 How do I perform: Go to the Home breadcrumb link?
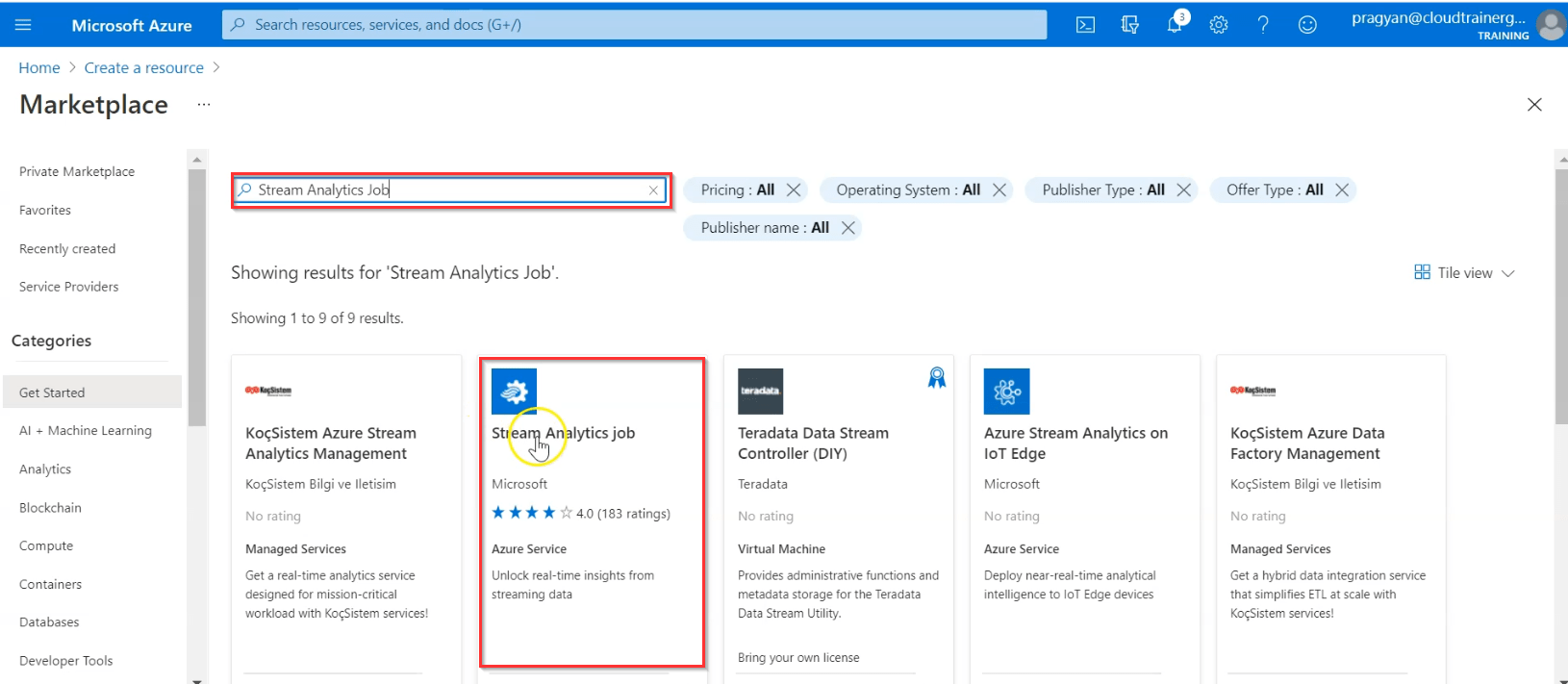[39, 67]
